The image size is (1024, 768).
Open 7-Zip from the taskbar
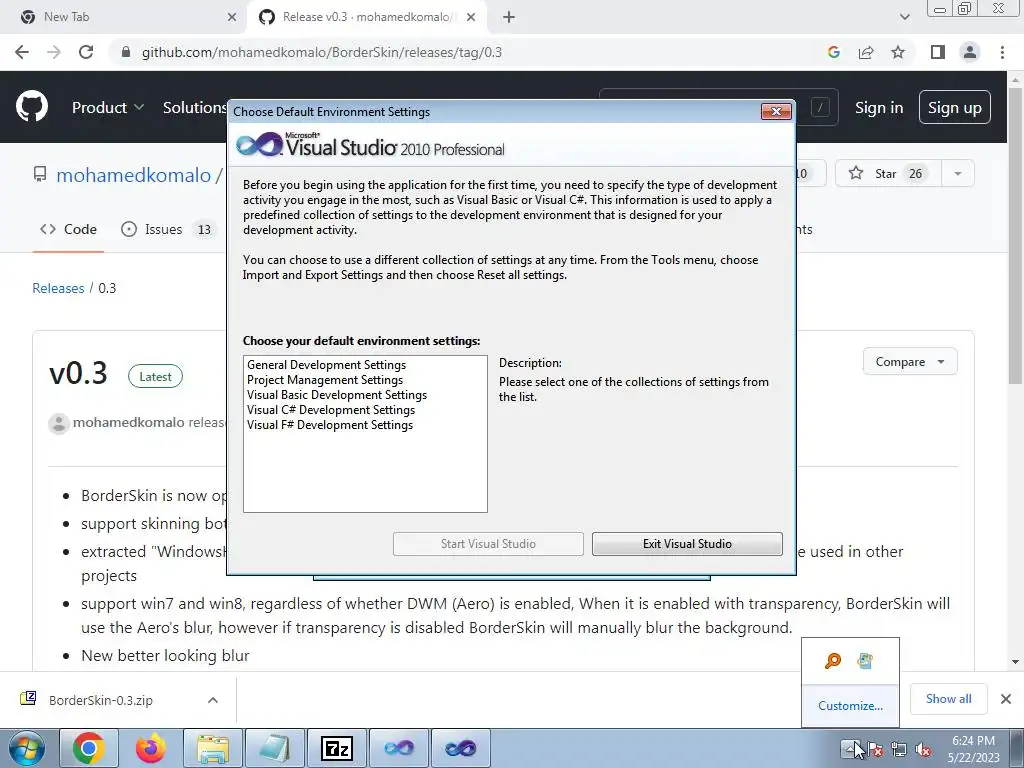click(337, 748)
